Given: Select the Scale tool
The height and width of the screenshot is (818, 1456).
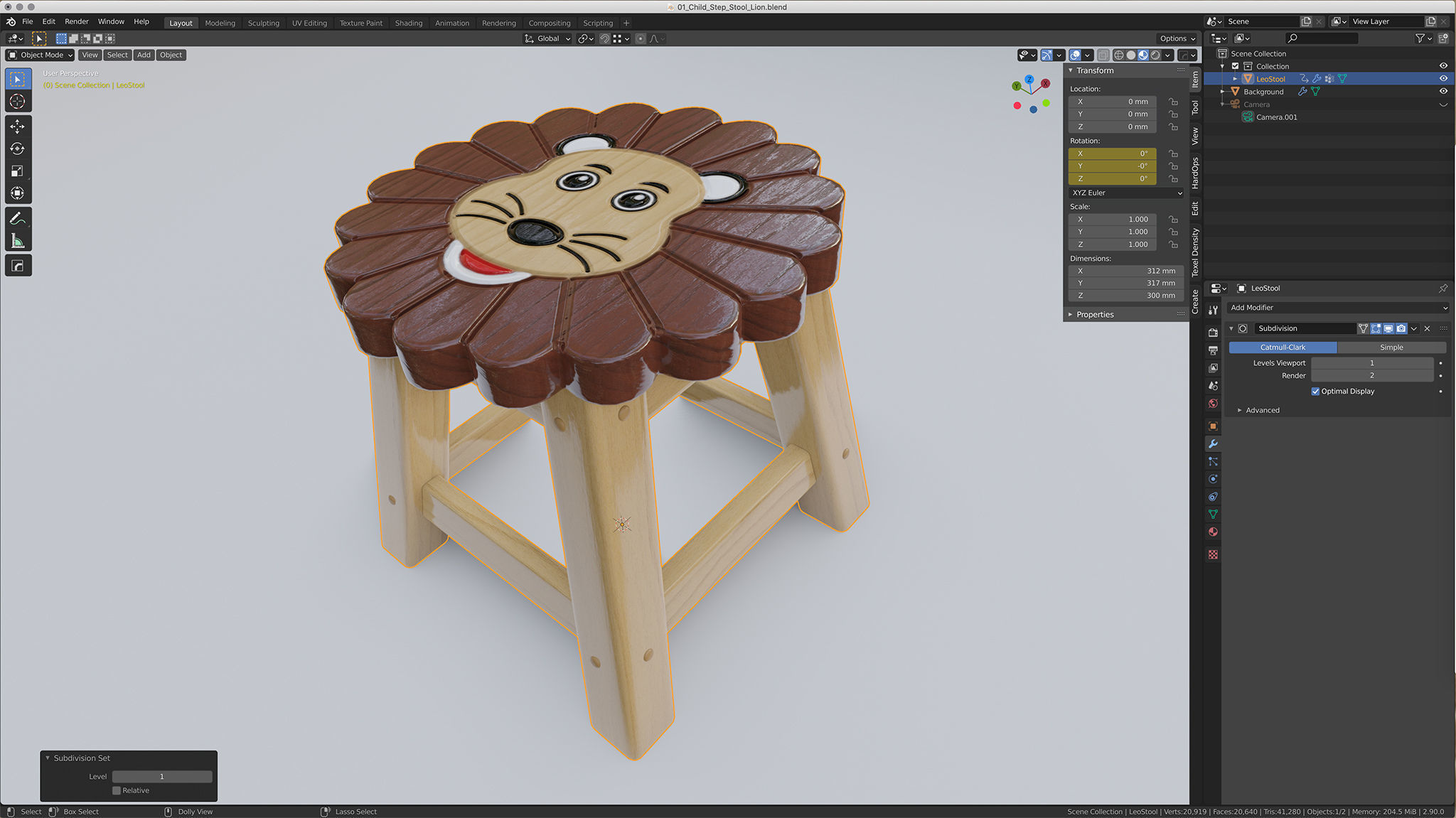Looking at the screenshot, I should point(18,171).
